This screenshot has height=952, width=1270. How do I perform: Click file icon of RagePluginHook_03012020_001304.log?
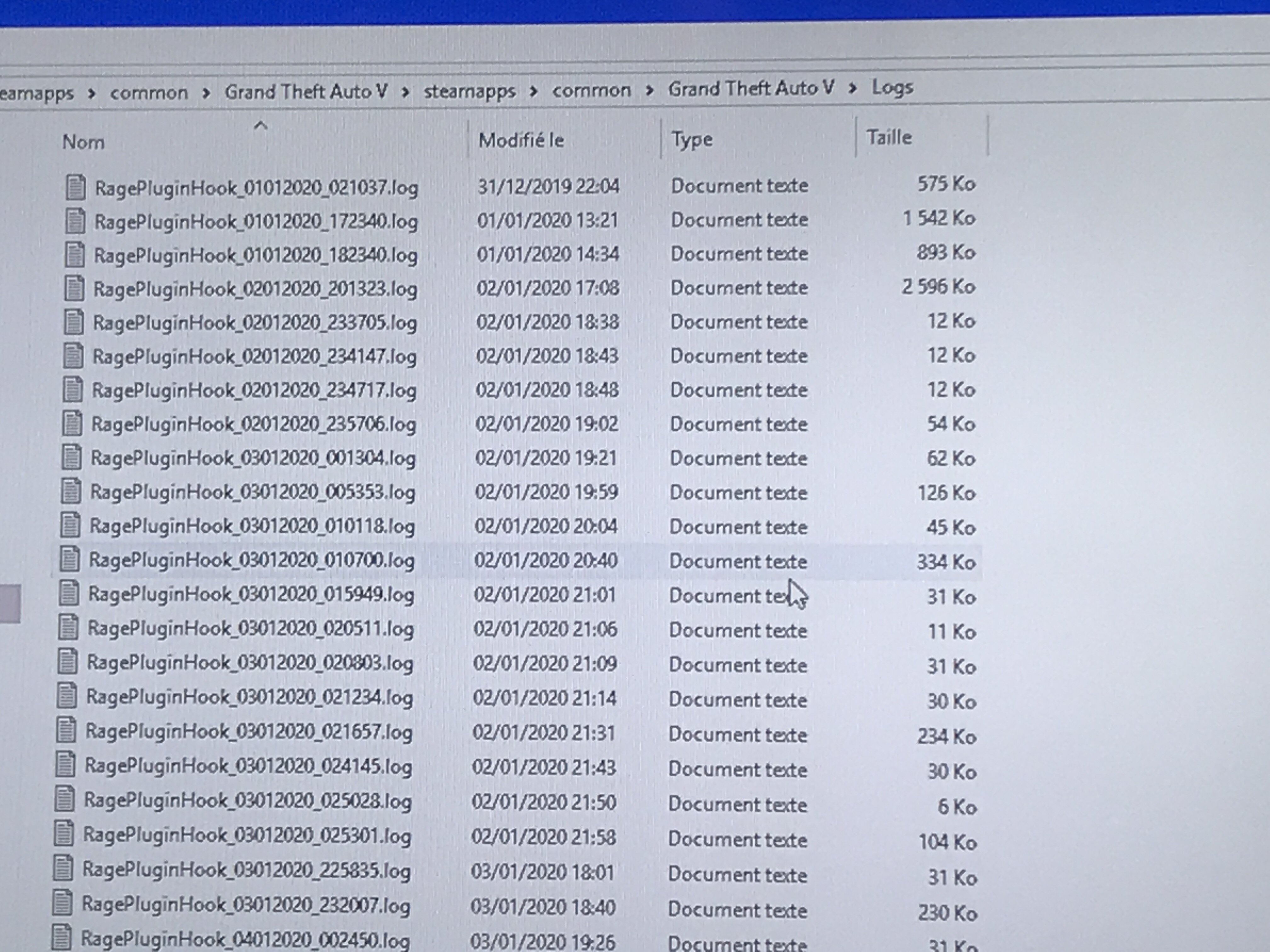72,457
